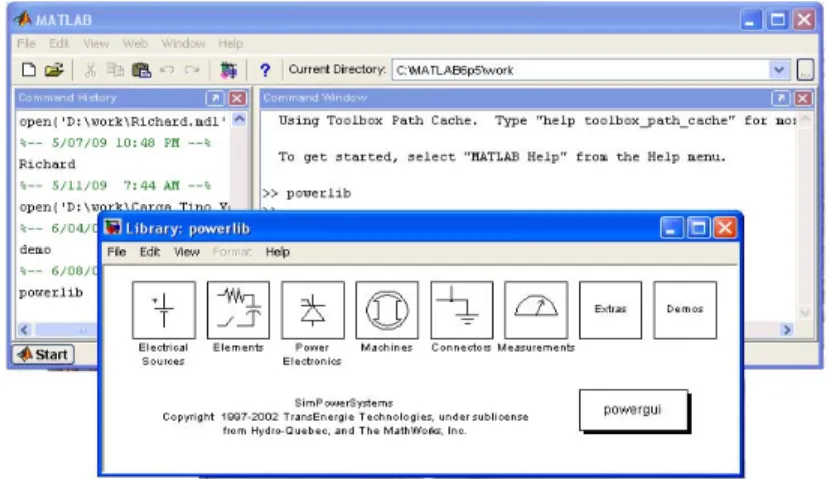The width and height of the screenshot is (828, 479).
Task: Open the MATLAB View menu
Action: click(x=96, y=43)
